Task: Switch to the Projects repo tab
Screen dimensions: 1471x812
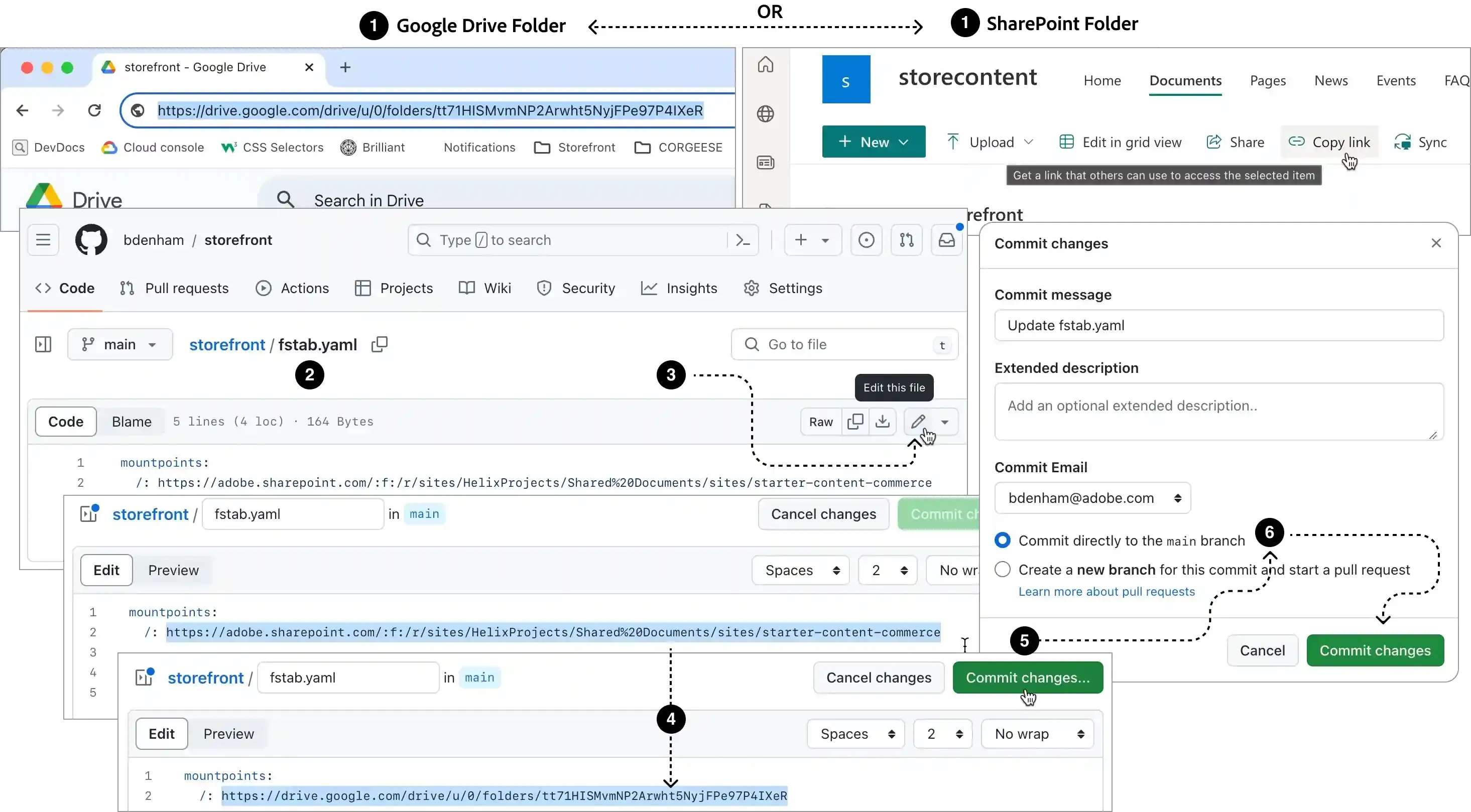Action: pos(394,288)
